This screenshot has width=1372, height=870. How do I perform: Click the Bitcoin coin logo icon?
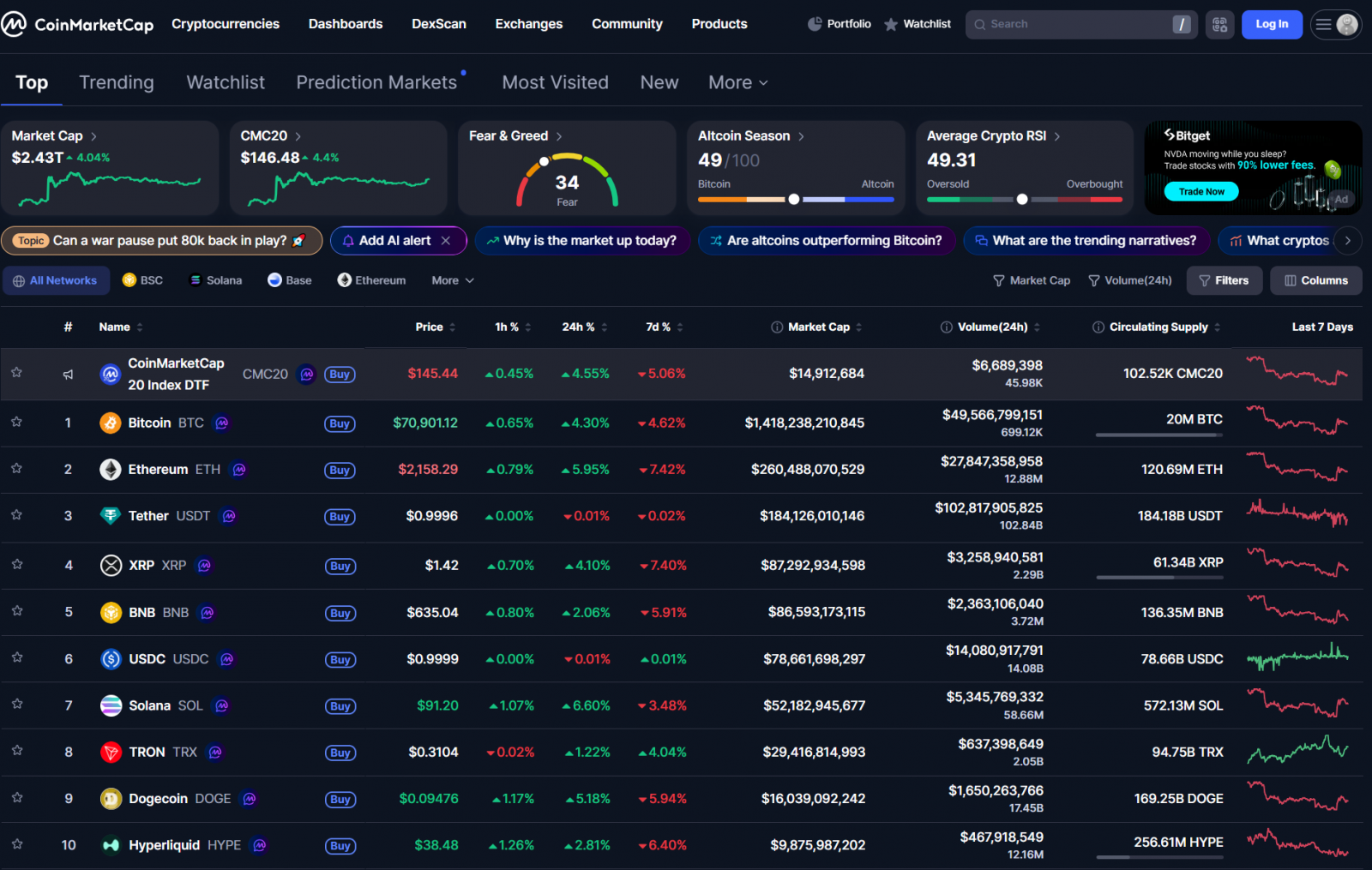point(111,423)
